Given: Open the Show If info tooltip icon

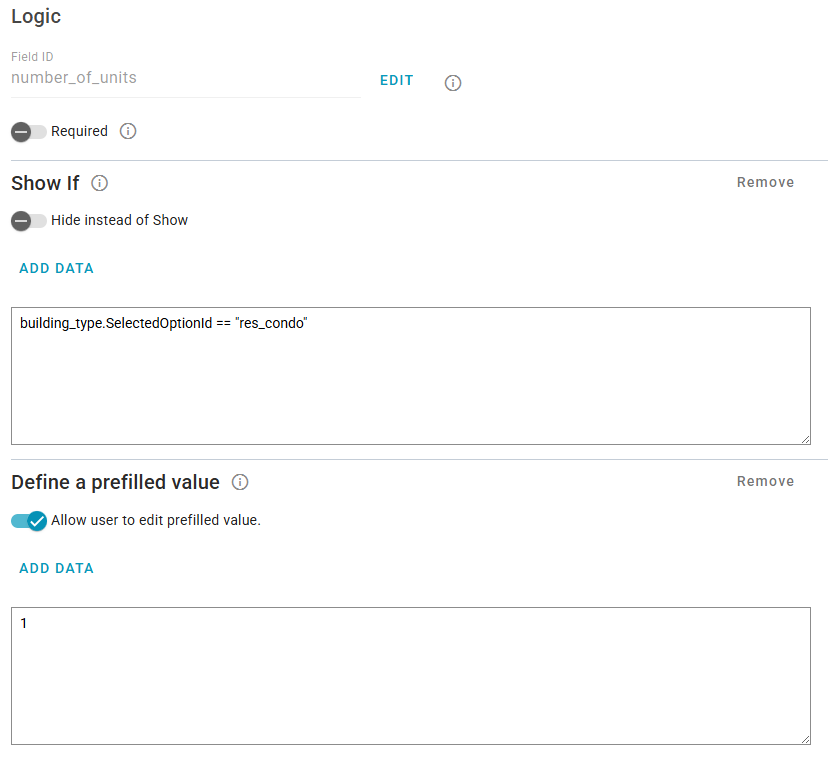Looking at the screenshot, I should 100,183.
